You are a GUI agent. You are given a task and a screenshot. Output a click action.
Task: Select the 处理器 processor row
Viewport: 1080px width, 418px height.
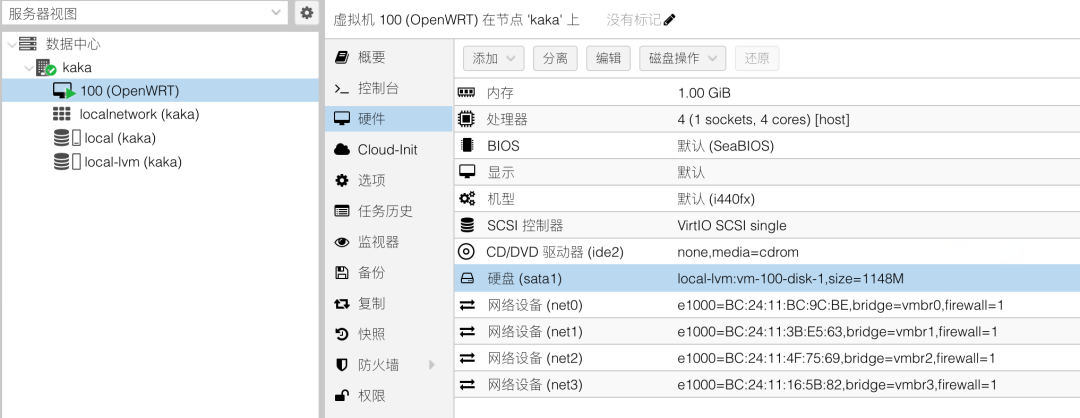coord(767,120)
